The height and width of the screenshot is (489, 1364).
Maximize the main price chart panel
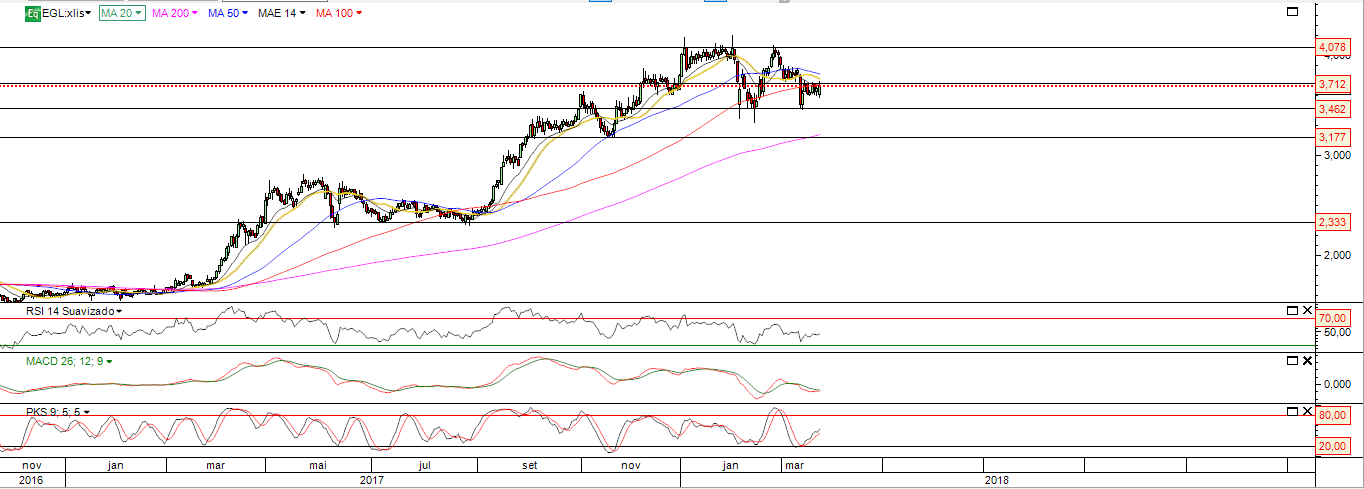pyautogui.click(x=1292, y=11)
